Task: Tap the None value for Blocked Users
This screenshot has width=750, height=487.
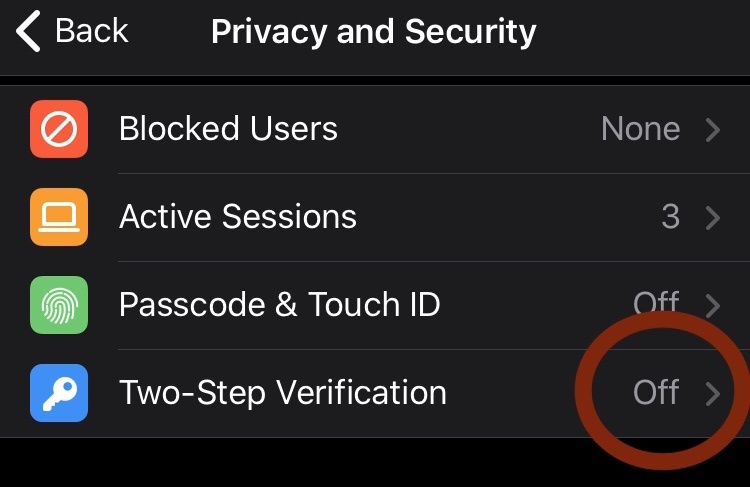Action: point(640,129)
